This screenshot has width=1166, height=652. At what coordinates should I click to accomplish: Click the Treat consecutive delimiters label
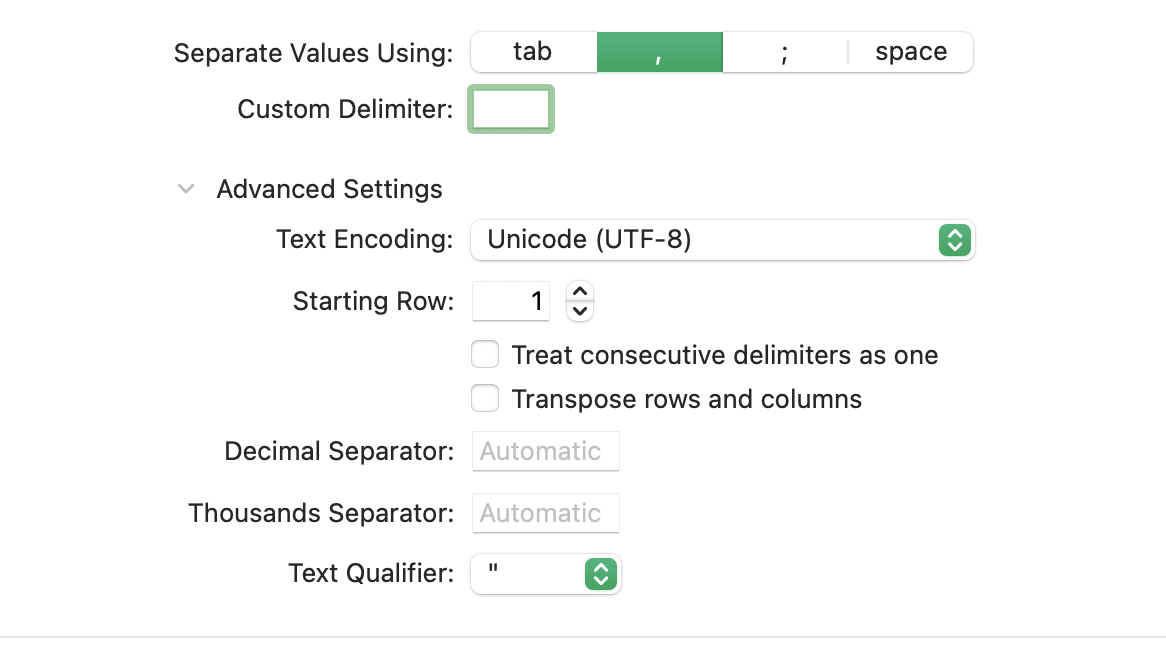725,355
